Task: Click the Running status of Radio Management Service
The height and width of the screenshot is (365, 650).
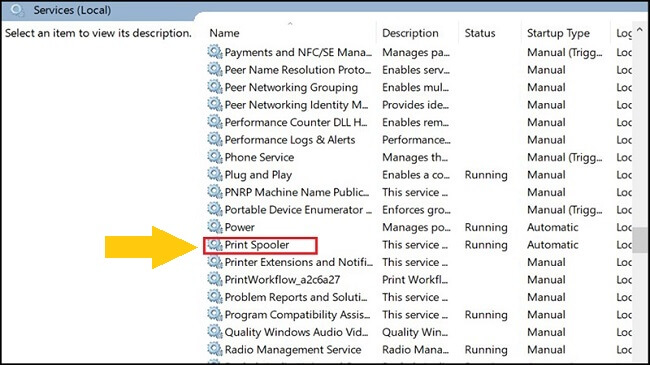Action: coord(486,350)
